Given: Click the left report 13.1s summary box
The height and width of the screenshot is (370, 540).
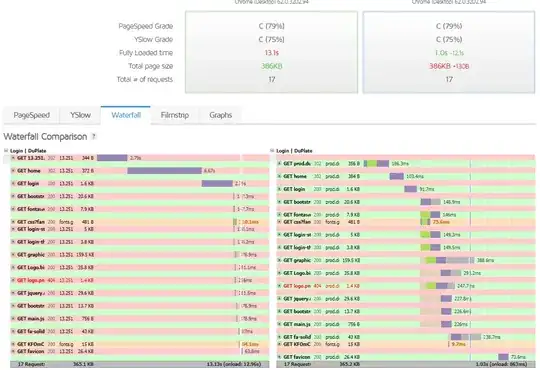Looking at the screenshot, I should 271,52.
